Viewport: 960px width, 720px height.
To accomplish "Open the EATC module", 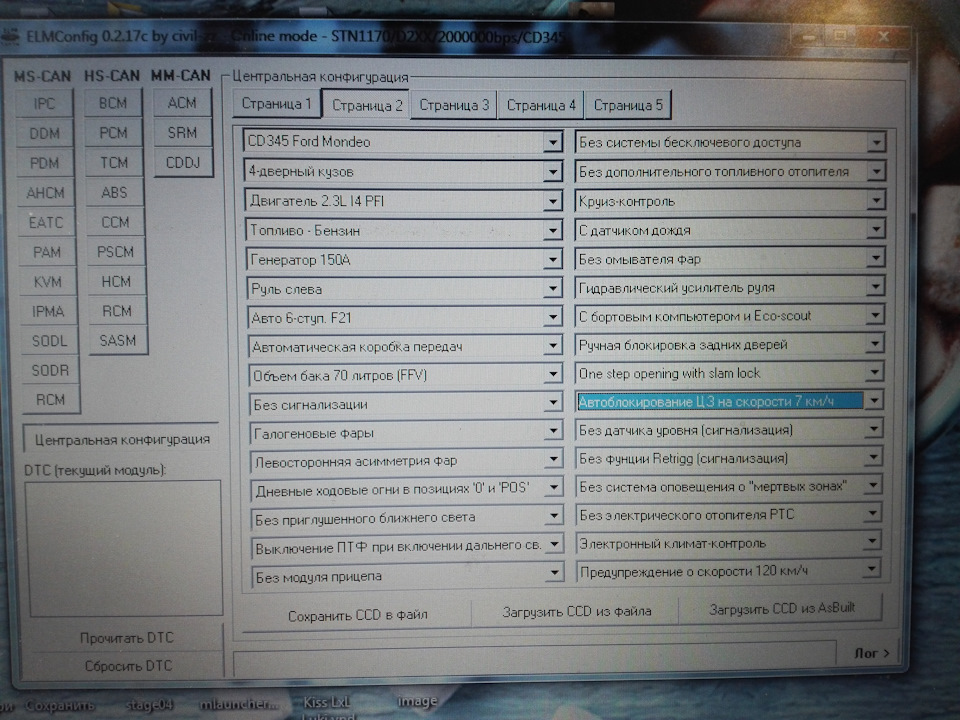I will (x=47, y=222).
